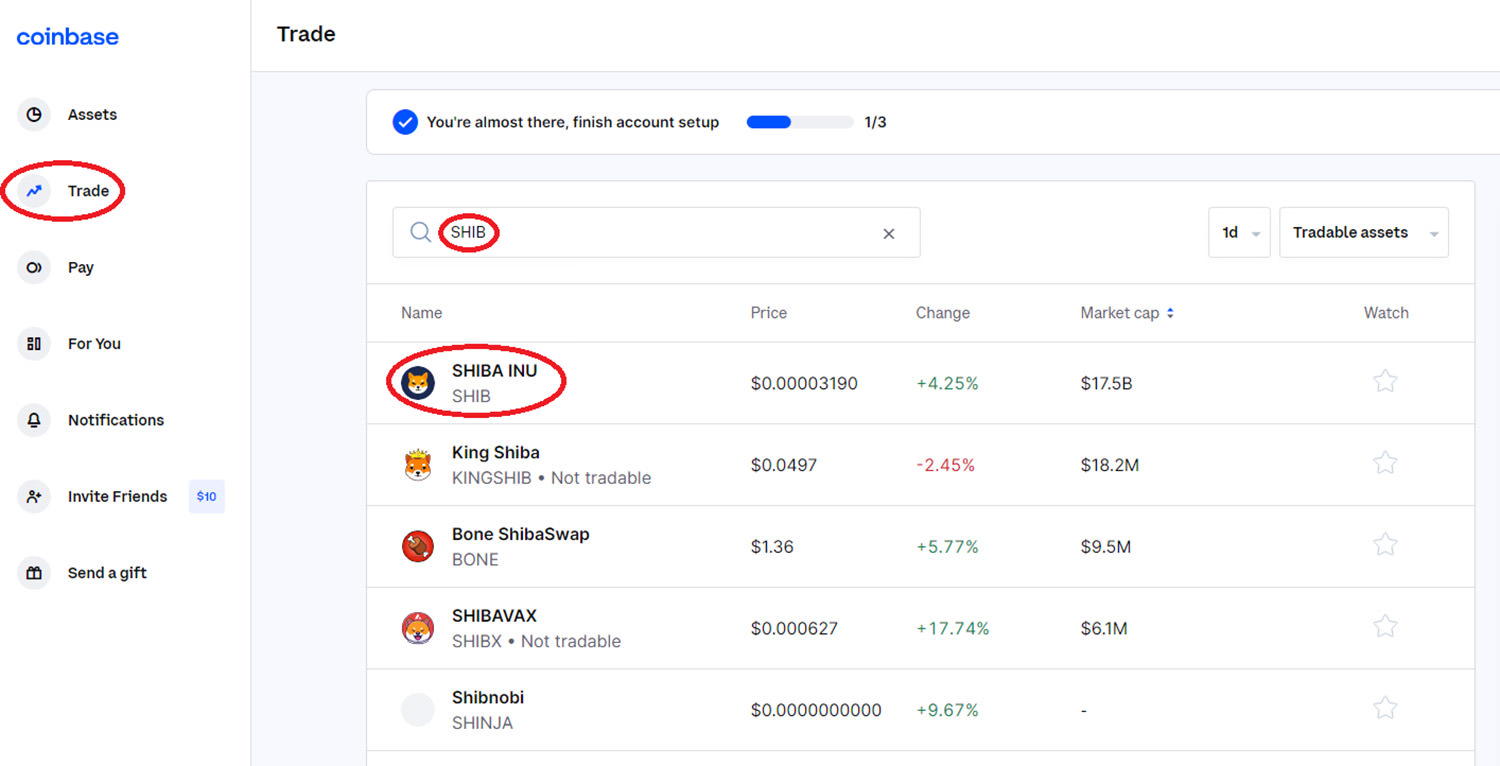This screenshot has width=1500, height=766.
Task: Click the SHIBA INU coin logo
Action: click(418, 383)
